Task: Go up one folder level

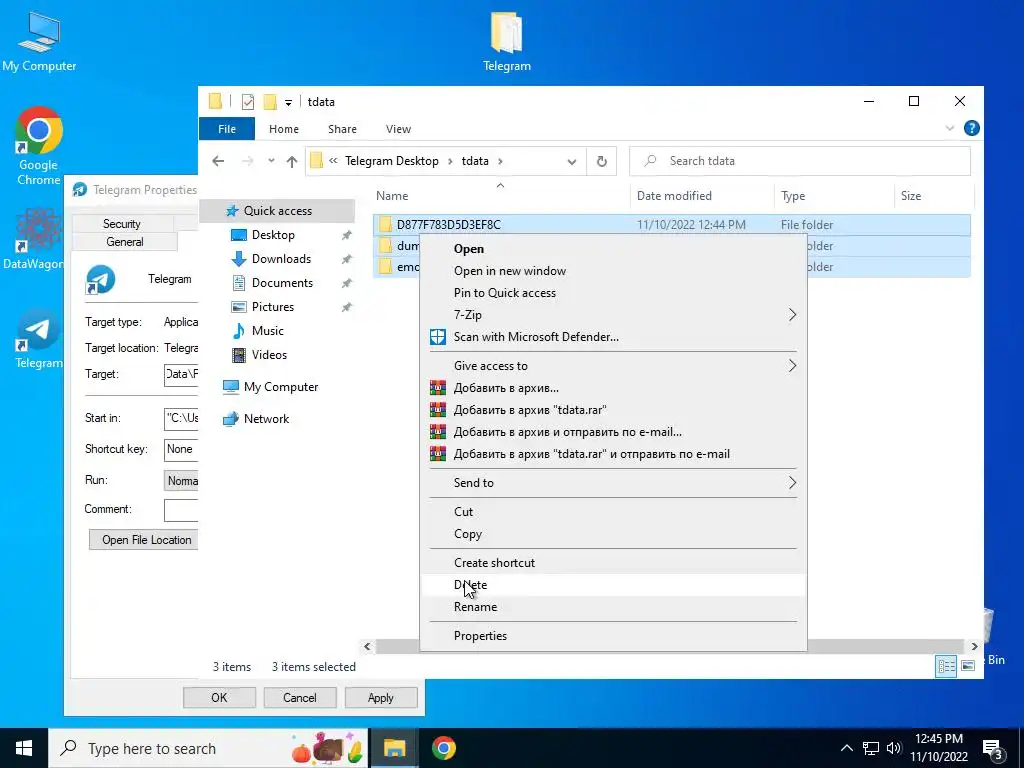Action: [x=291, y=161]
